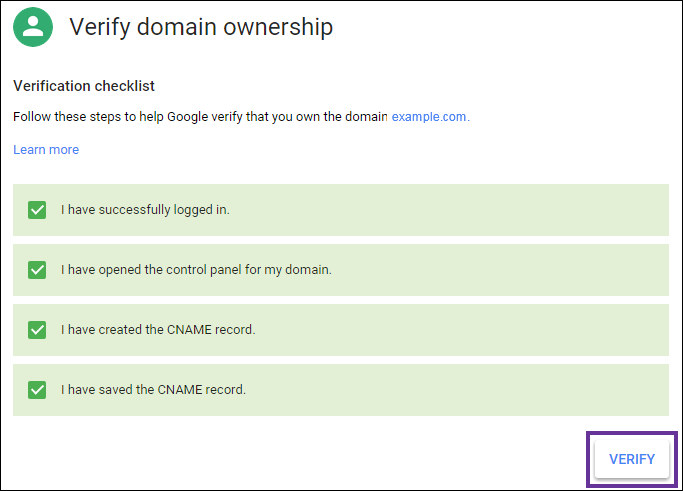Click the green account avatar icon
The height and width of the screenshot is (491, 683).
pyautogui.click(x=33, y=28)
